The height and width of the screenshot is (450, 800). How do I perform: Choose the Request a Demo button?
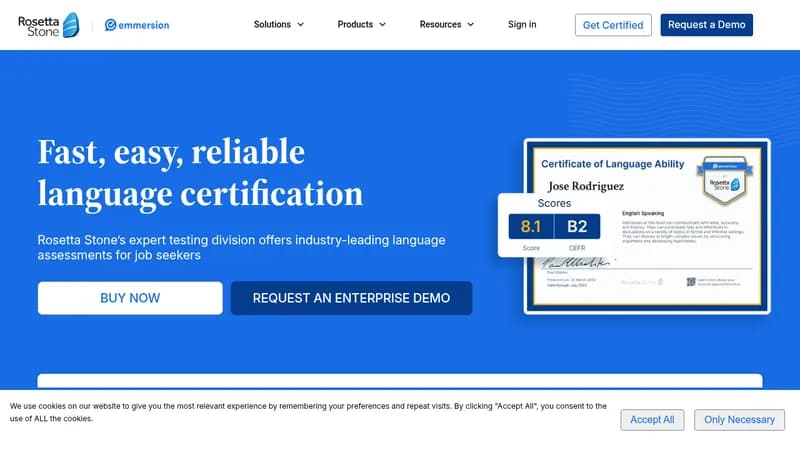(x=707, y=25)
